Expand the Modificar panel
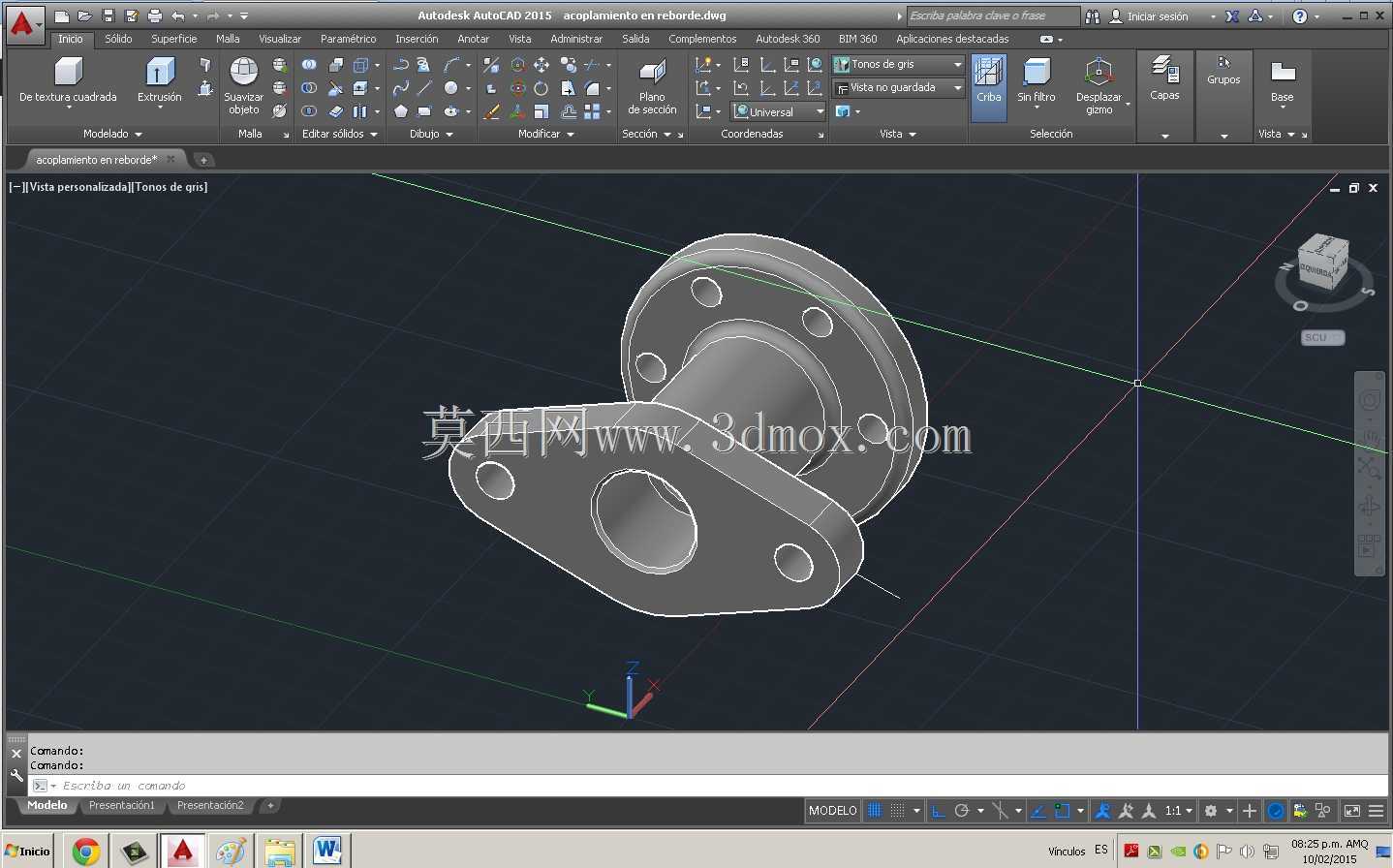 click(546, 134)
